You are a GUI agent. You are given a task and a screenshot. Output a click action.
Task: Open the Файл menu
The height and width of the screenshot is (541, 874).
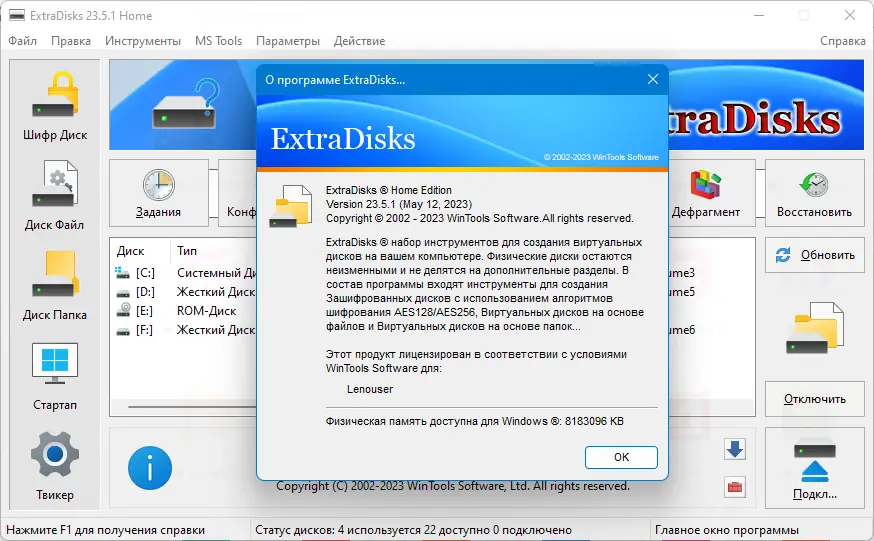click(22, 41)
